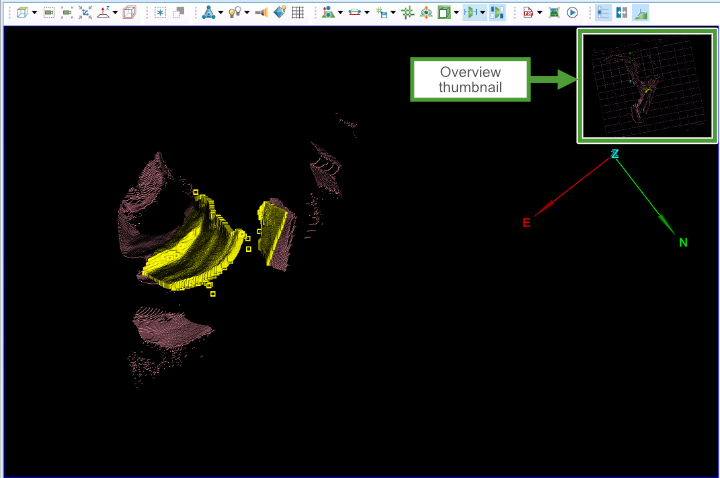Click the blue diamond with bulb icon
This screenshot has height=478, width=720.
(280, 12)
